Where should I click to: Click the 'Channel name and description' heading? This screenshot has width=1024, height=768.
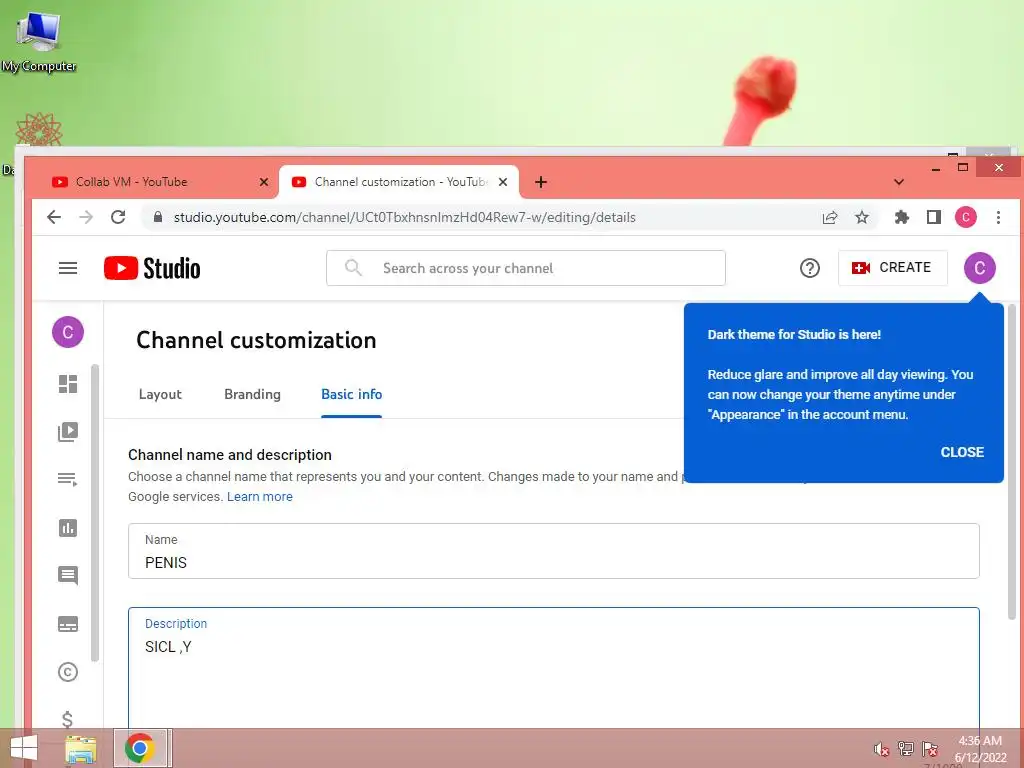coord(230,455)
